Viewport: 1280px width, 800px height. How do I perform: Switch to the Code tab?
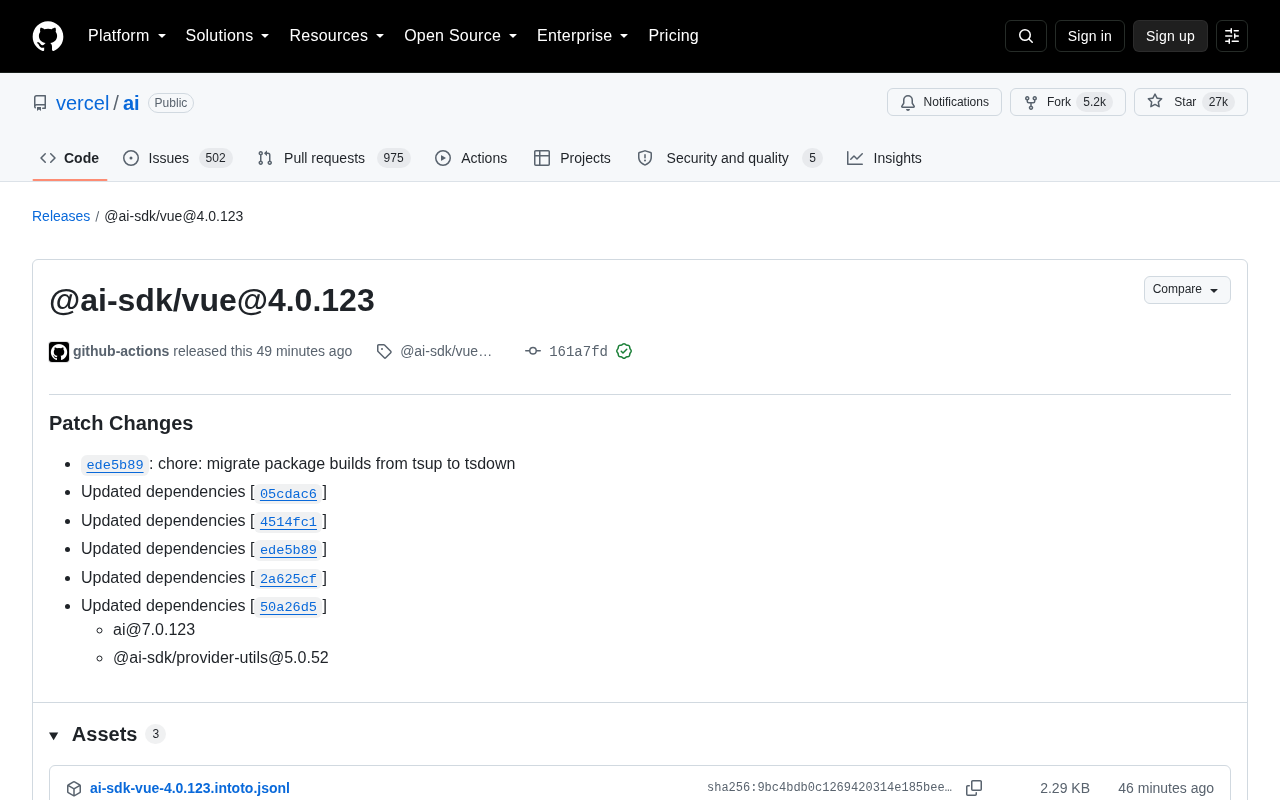(70, 158)
